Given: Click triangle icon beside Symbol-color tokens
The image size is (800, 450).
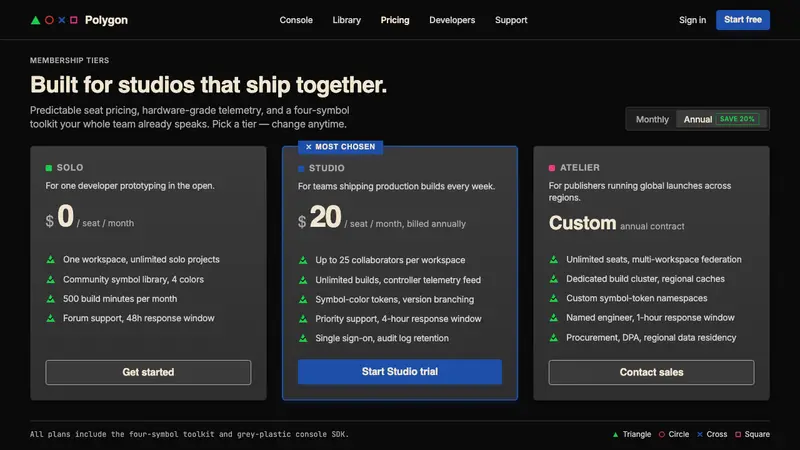Looking at the screenshot, I should coord(303,299).
